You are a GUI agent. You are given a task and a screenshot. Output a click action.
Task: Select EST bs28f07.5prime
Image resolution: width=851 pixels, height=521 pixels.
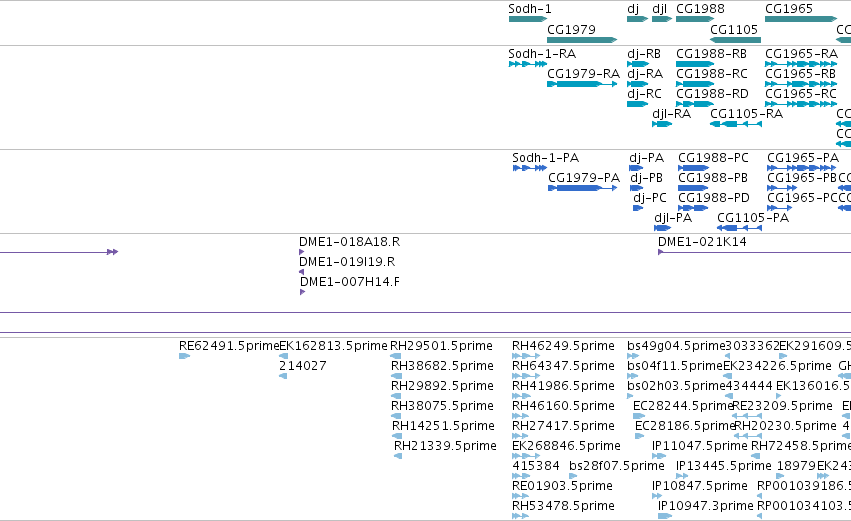[573, 476]
